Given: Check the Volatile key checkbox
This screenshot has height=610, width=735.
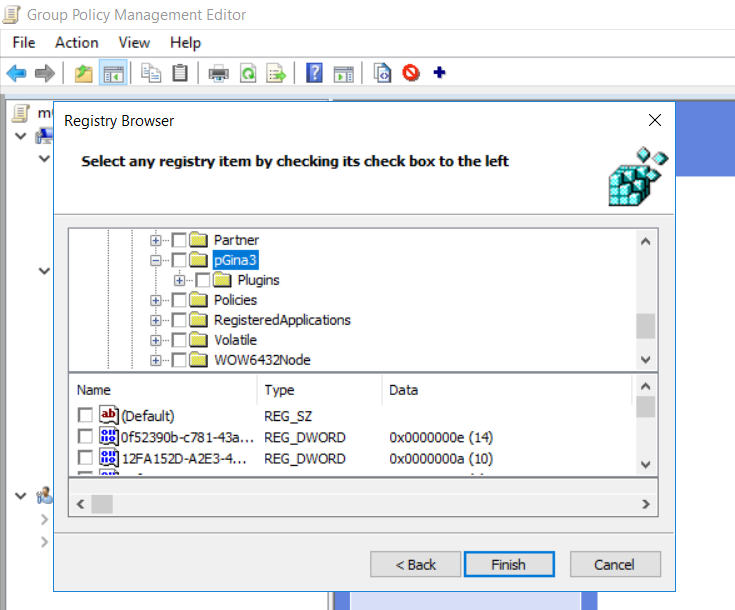Looking at the screenshot, I should point(179,340).
